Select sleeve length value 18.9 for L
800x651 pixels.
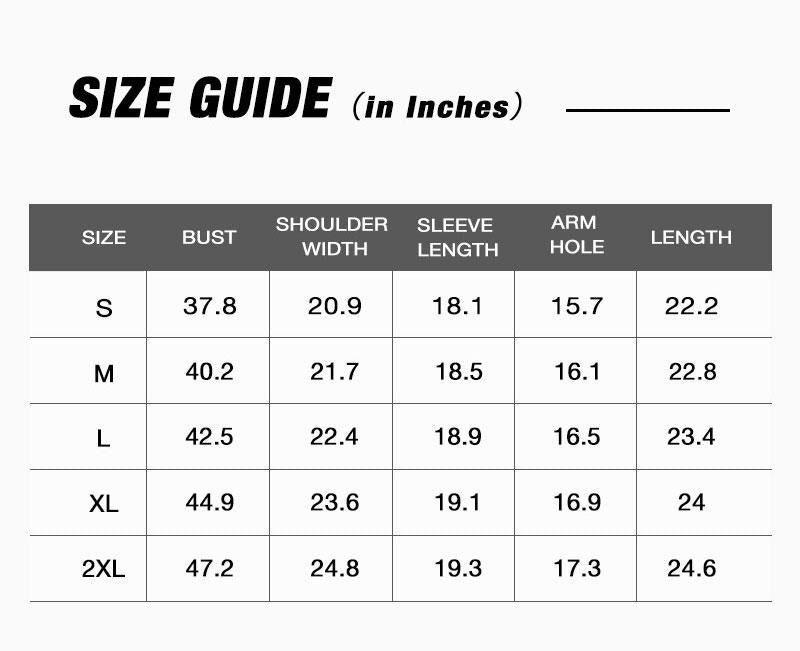pyautogui.click(x=458, y=437)
